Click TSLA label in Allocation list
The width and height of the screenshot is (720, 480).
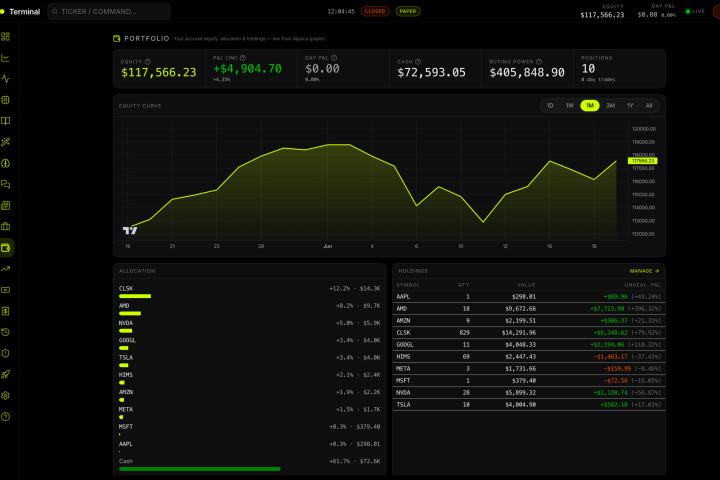pos(126,357)
